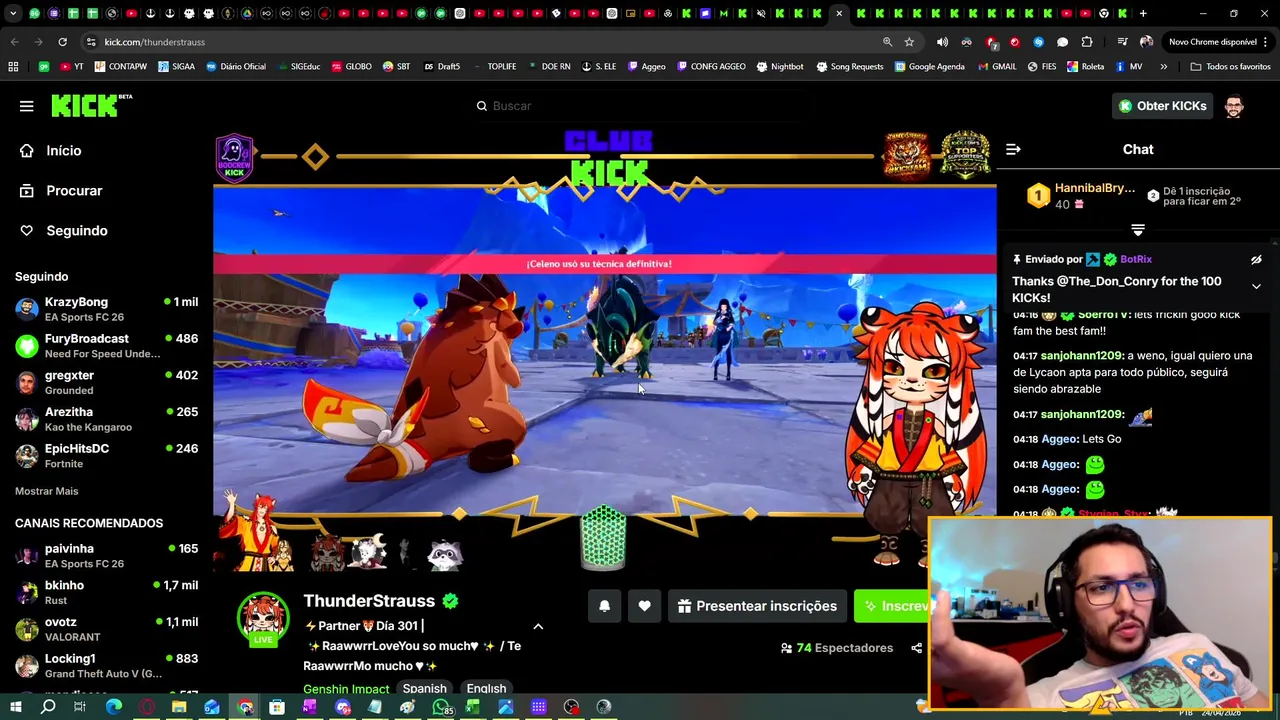Open KrazyBong channel in Seguindo list
Viewport: 1280px width, 720px height.
tap(106, 309)
